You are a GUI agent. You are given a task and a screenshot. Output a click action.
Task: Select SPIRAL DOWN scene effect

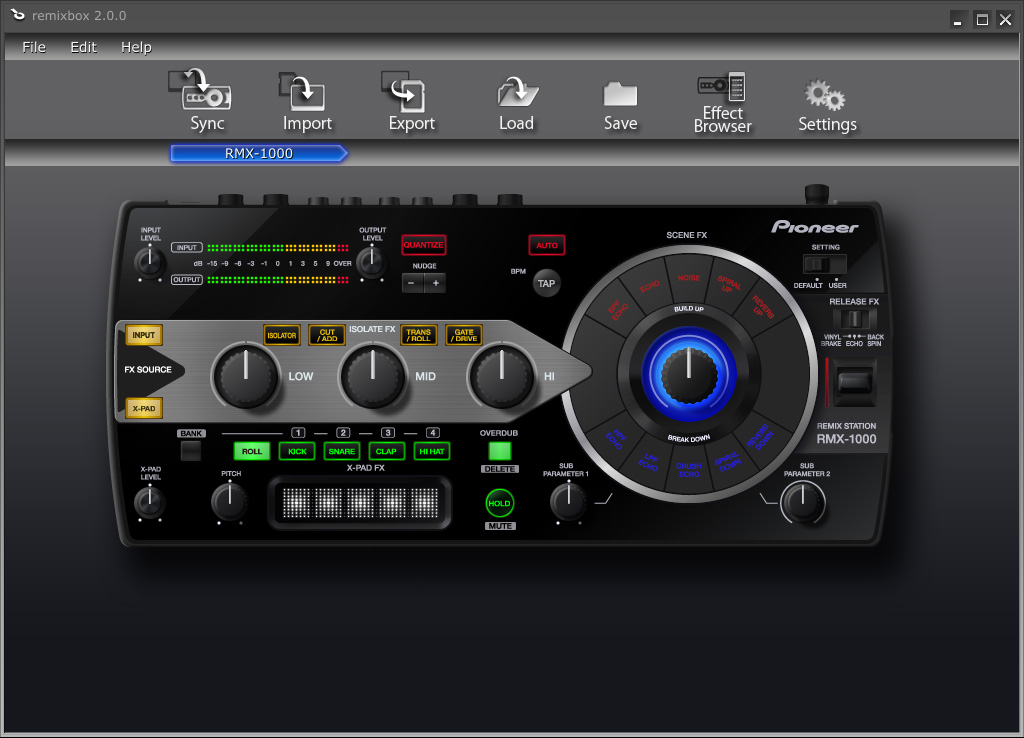pos(728,461)
